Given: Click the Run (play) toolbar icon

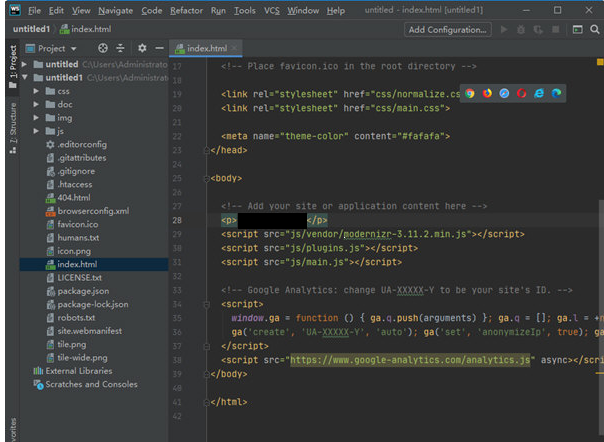Looking at the screenshot, I should [503, 30].
